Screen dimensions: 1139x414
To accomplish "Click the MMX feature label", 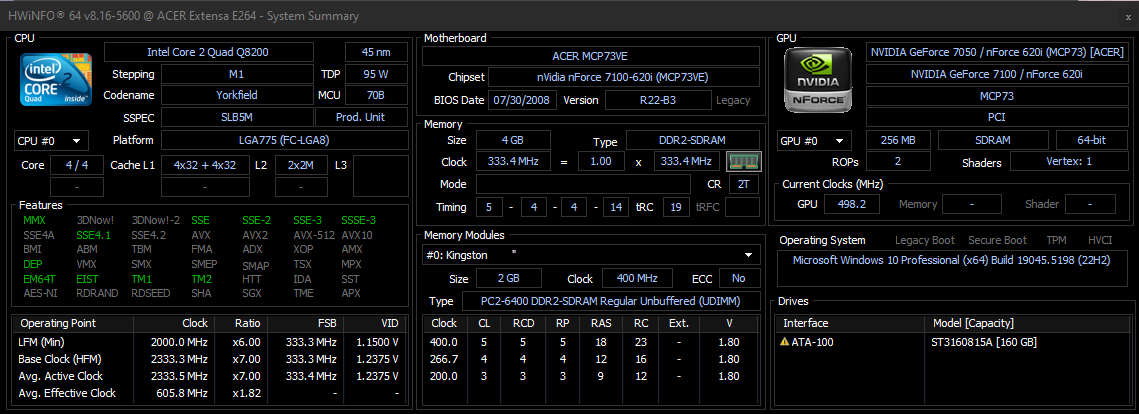I will click(35, 220).
